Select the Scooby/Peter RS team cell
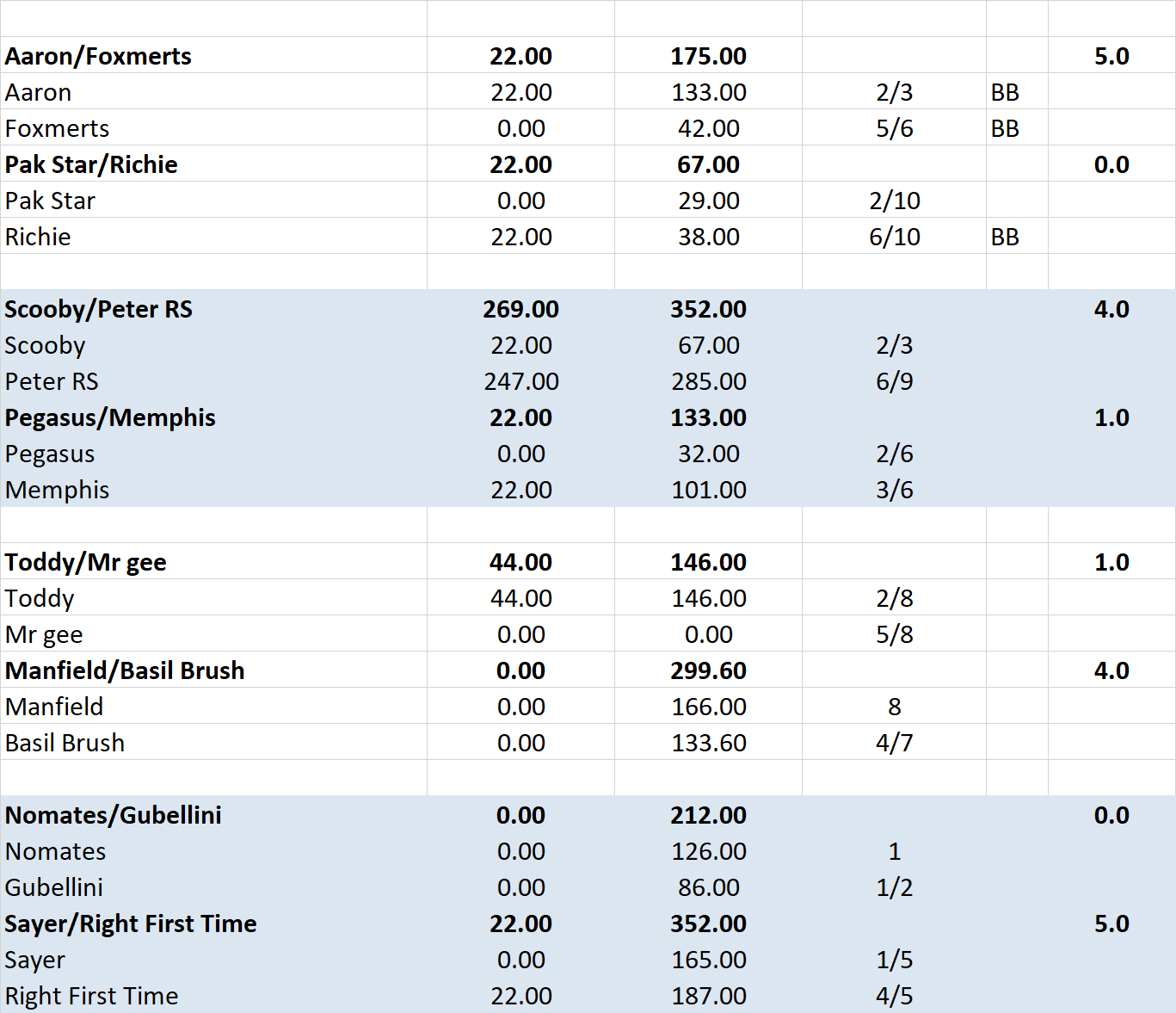Image resolution: width=1176 pixels, height=1013 pixels. [98, 309]
